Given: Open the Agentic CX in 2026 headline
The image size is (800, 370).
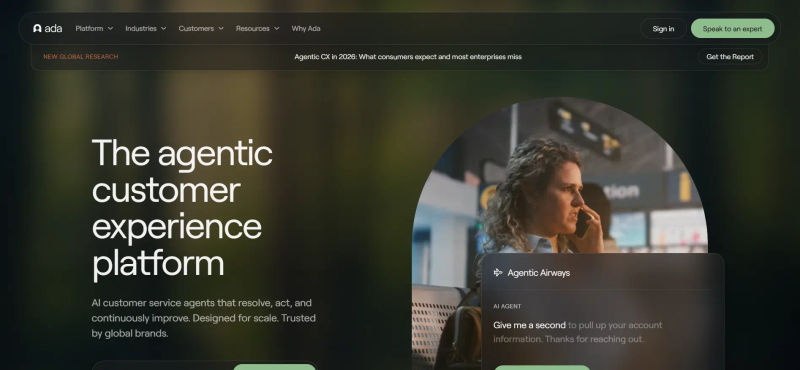Looking at the screenshot, I should coord(408,57).
